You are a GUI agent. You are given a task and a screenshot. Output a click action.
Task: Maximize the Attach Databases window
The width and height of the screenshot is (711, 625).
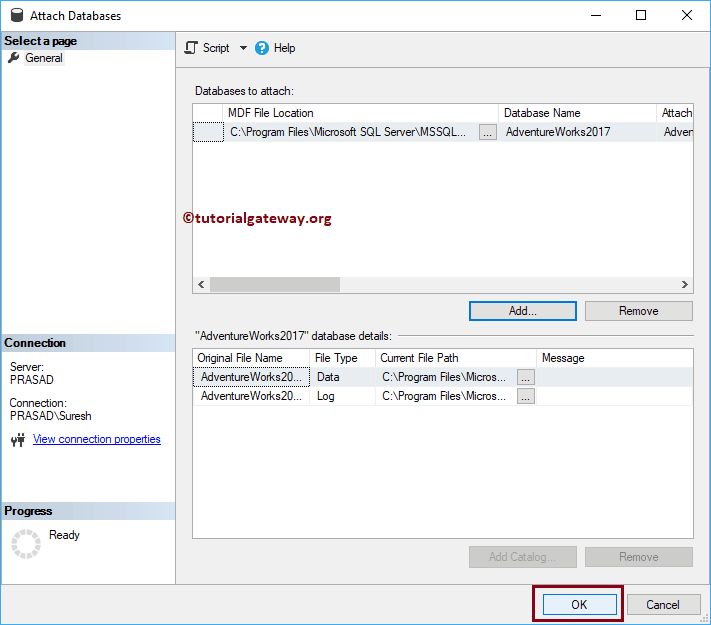pyautogui.click(x=641, y=15)
